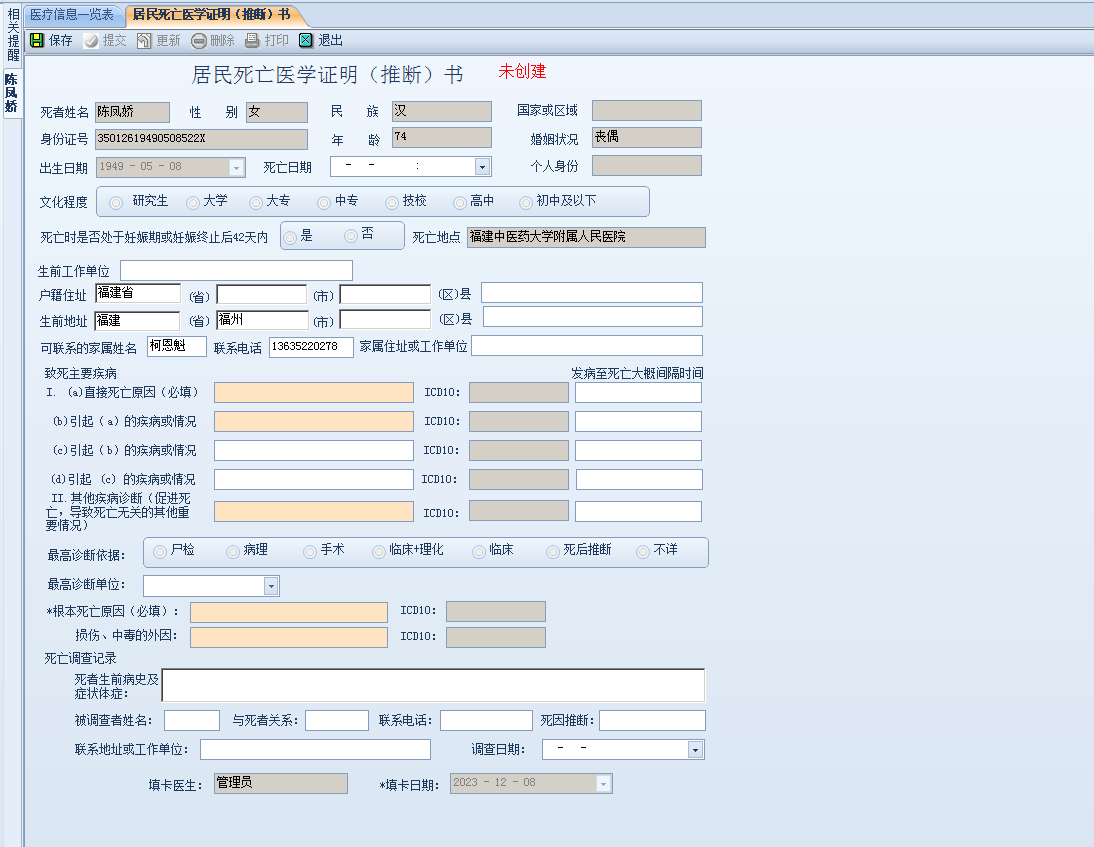Click the 户籍住址 city input field
Screen dimensions: 1094x847
(262, 294)
